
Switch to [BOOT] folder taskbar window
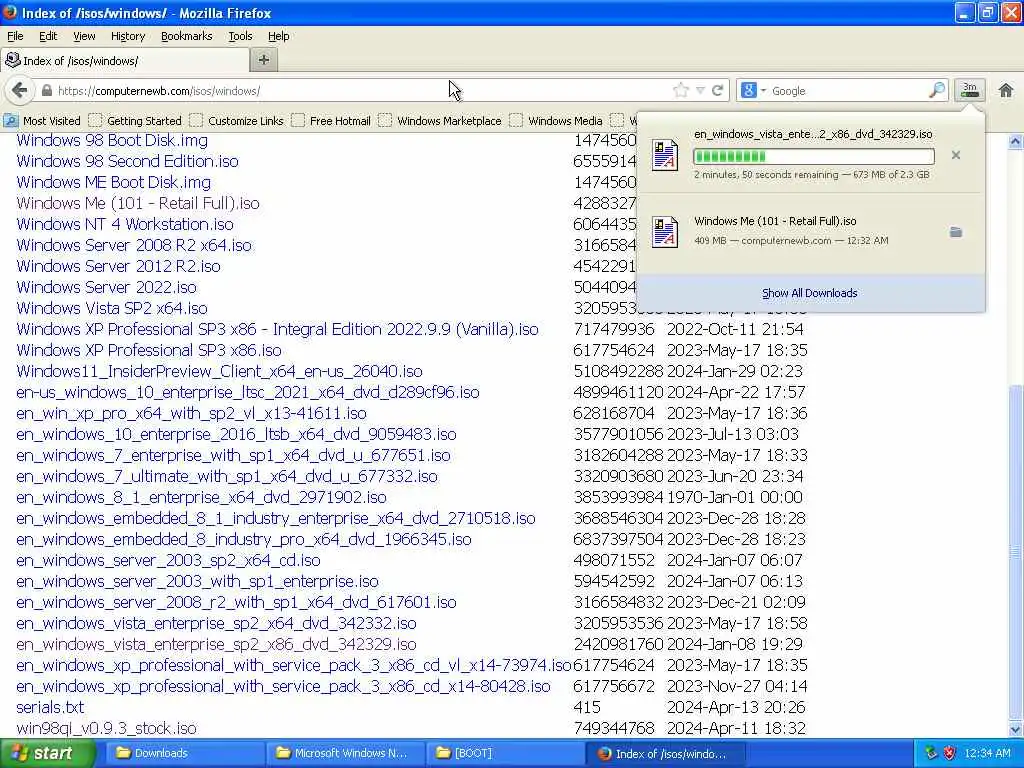point(505,753)
